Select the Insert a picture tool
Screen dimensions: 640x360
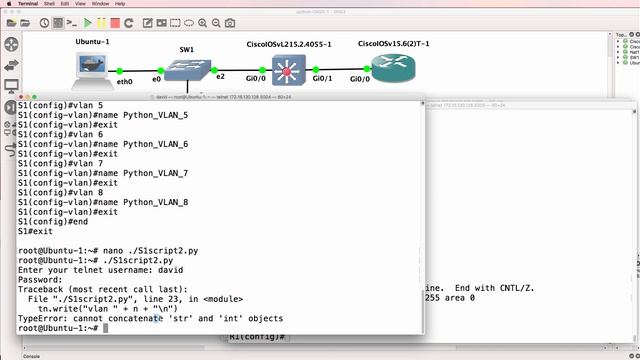tap(162, 23)
